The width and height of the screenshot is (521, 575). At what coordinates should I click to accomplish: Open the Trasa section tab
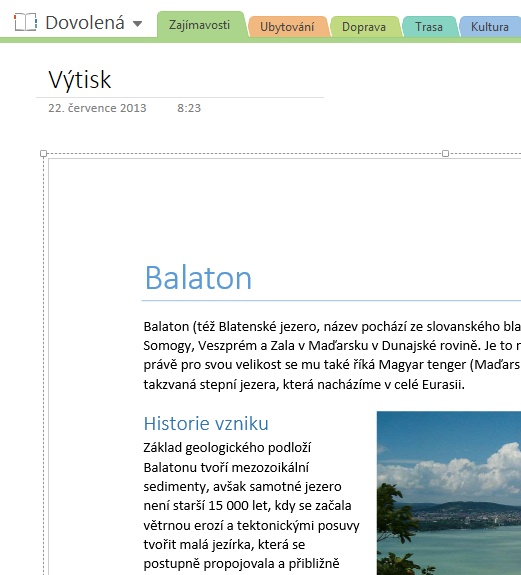tap(429, 27)
